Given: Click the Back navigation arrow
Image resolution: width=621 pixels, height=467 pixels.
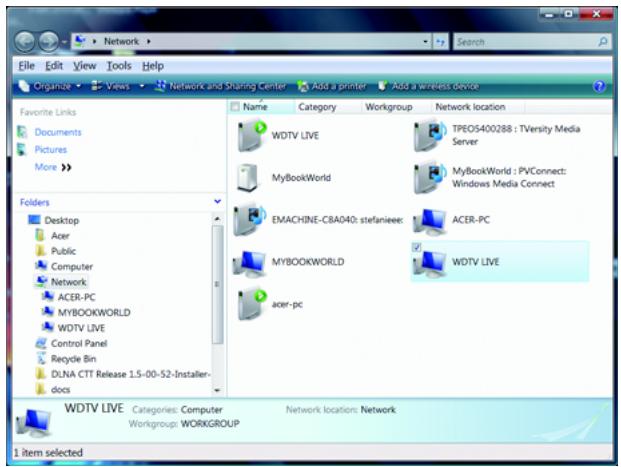Looking at the screenshot, I should pyautogui.click(x=25, y=41).
